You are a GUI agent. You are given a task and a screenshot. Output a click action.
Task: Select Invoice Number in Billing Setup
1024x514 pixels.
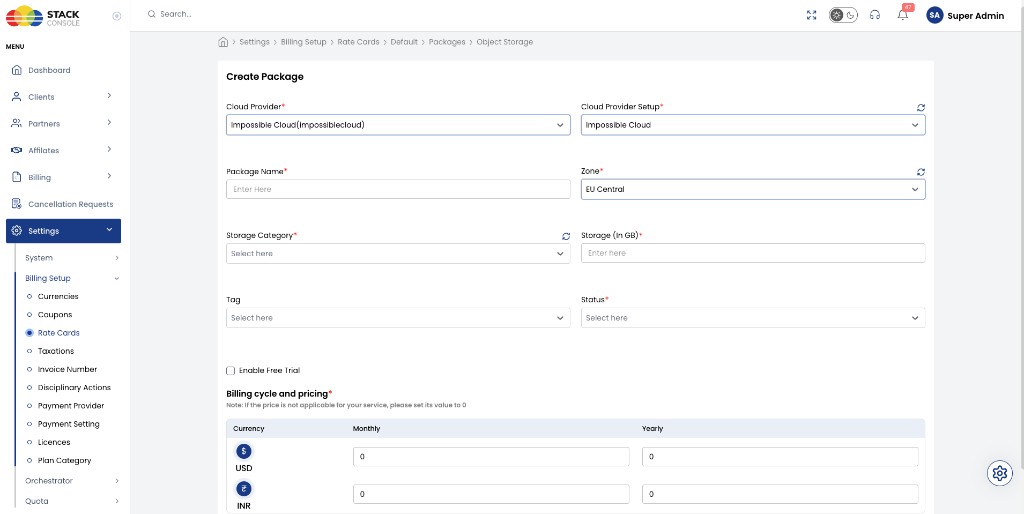67,370
